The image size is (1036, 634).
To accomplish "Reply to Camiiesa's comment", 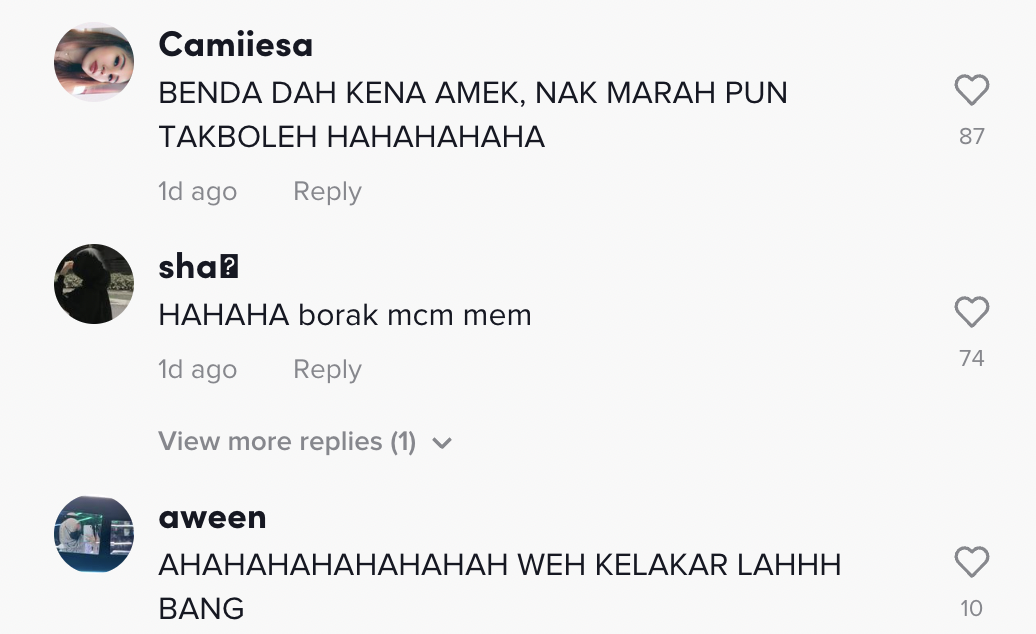I will [x=327, y=192].
